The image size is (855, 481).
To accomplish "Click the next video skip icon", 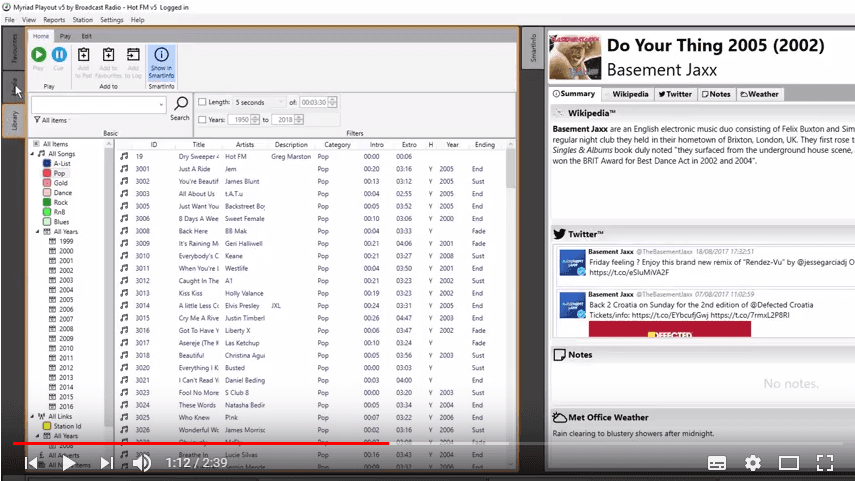I will 107,463.
